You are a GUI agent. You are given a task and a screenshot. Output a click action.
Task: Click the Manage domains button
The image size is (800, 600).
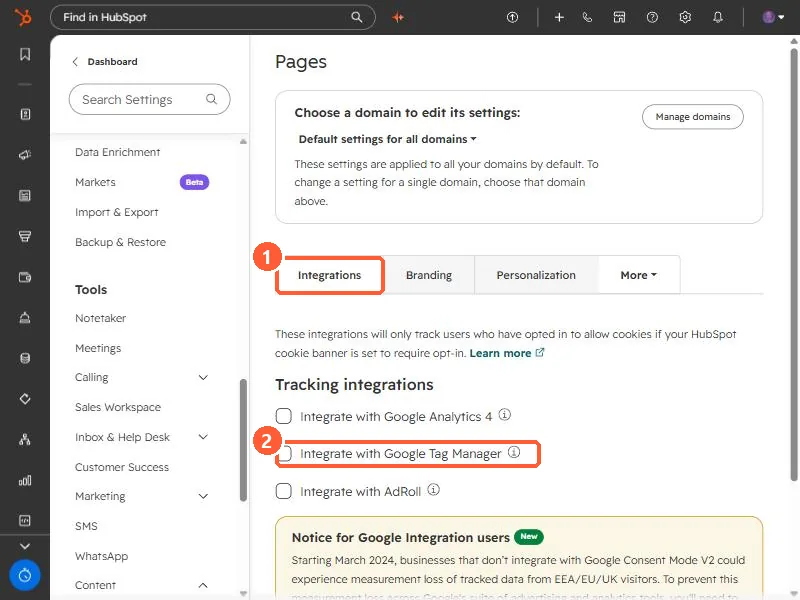click(692, 117)
